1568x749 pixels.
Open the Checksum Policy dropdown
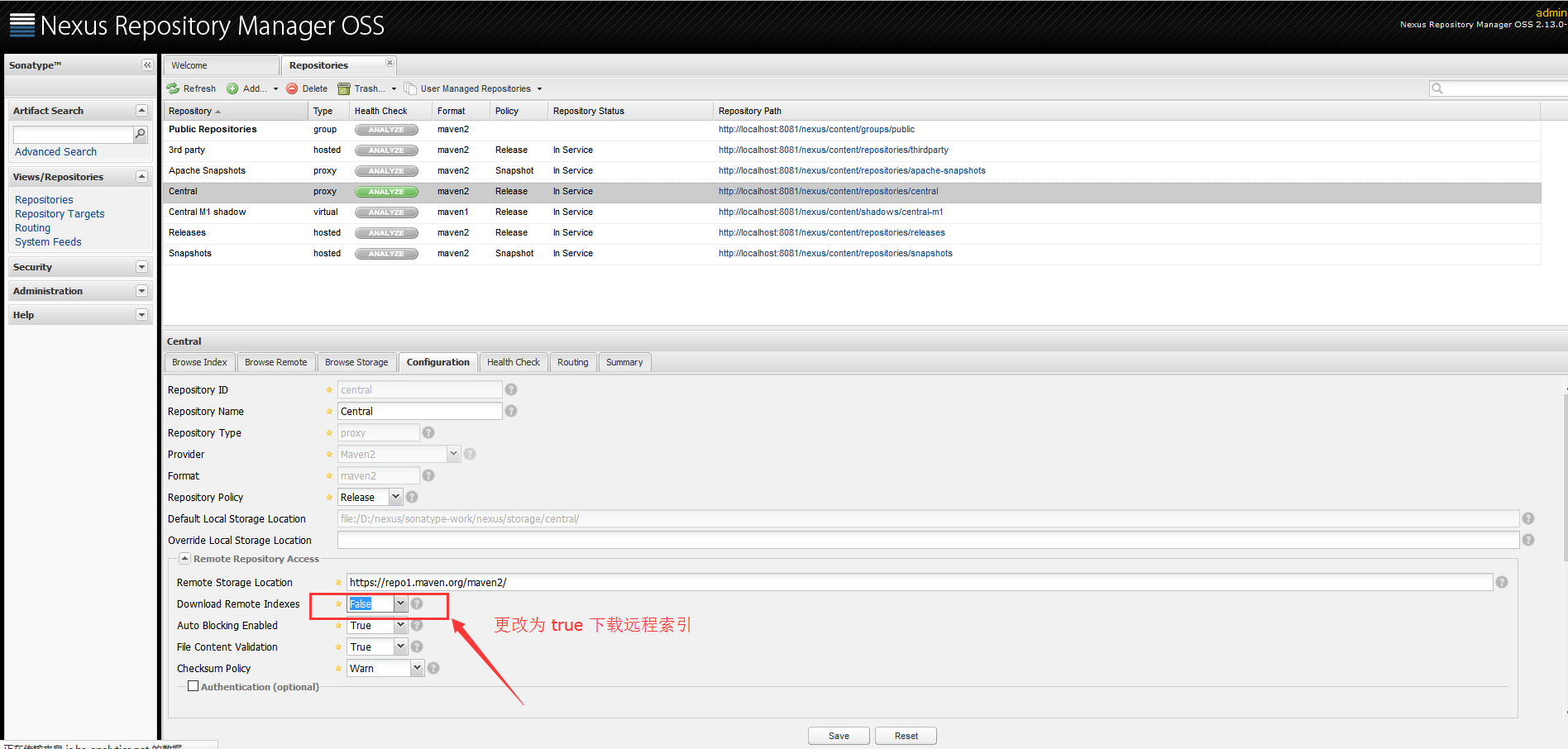pos(417,668)
